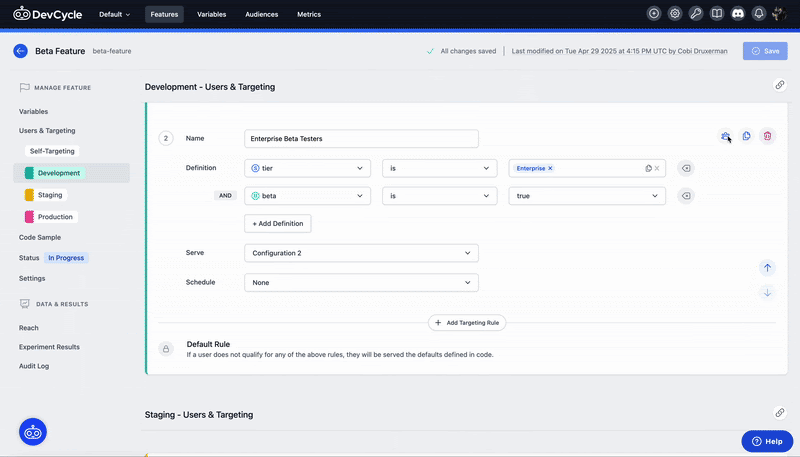Image resolution: width=800 pixels, height=457 pixels.
Task: Remove the beta definition row
Action: coord(685,196)
